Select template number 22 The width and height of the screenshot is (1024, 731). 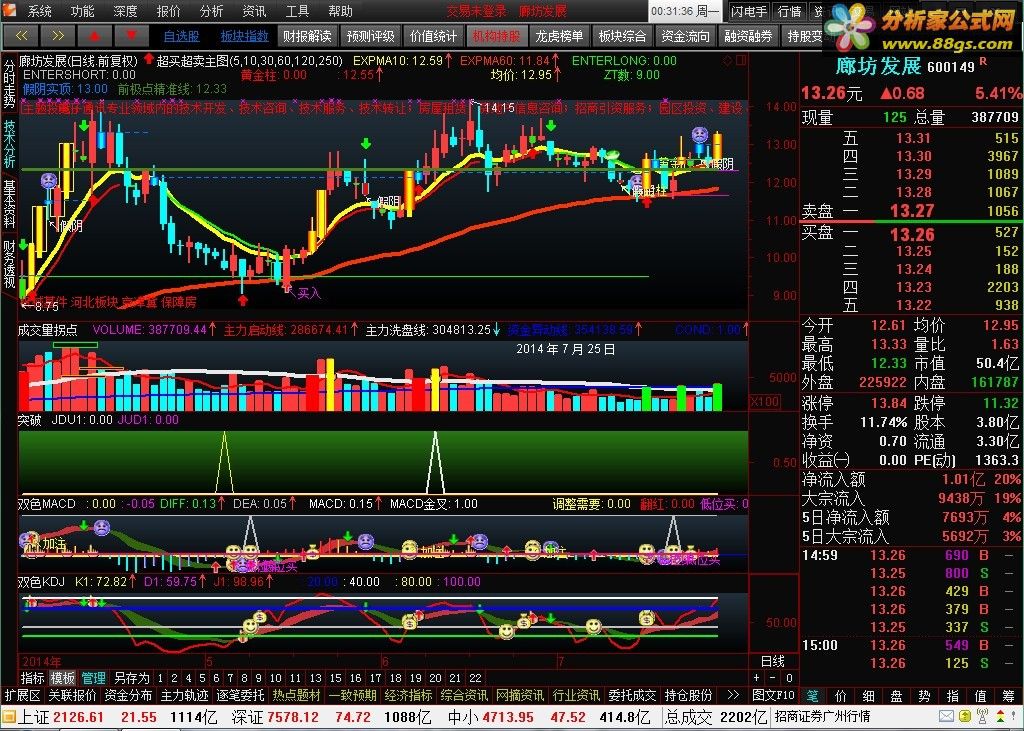click(475, 678)
